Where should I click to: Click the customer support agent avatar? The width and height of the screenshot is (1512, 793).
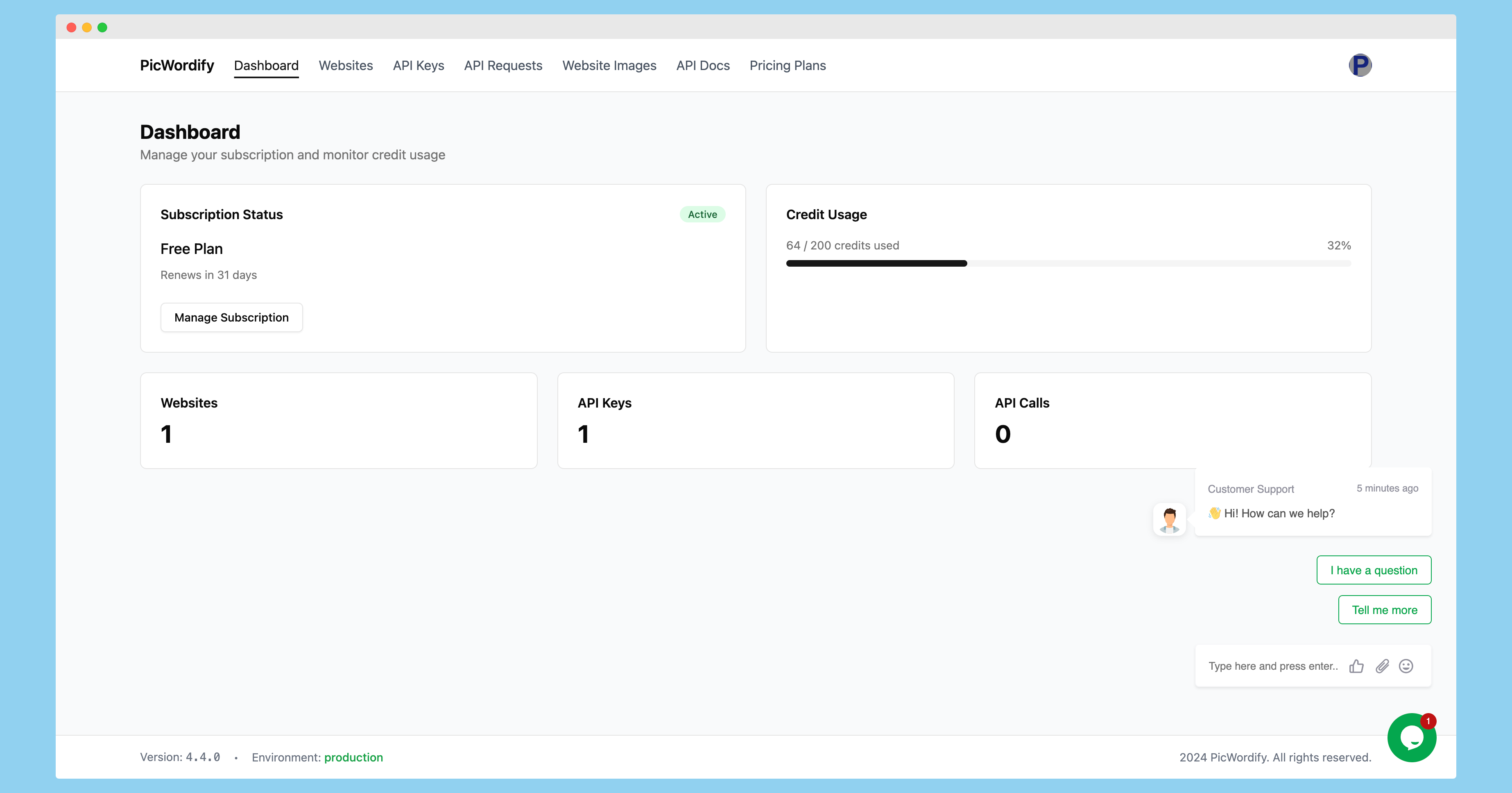[1169, 519]
